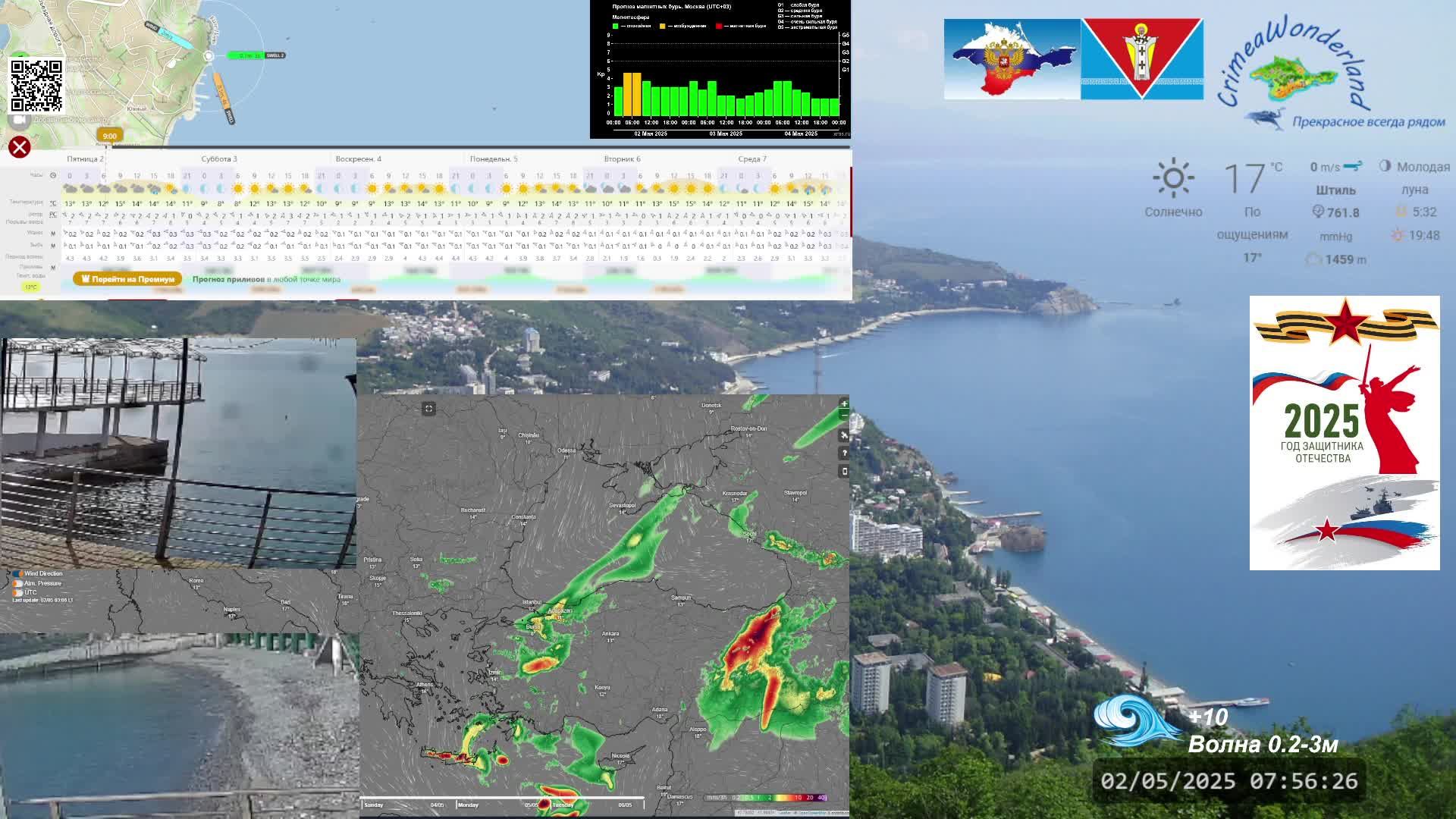Open the question mark help icon
This screenshot has width=1456, height=819.
(844, 453)
